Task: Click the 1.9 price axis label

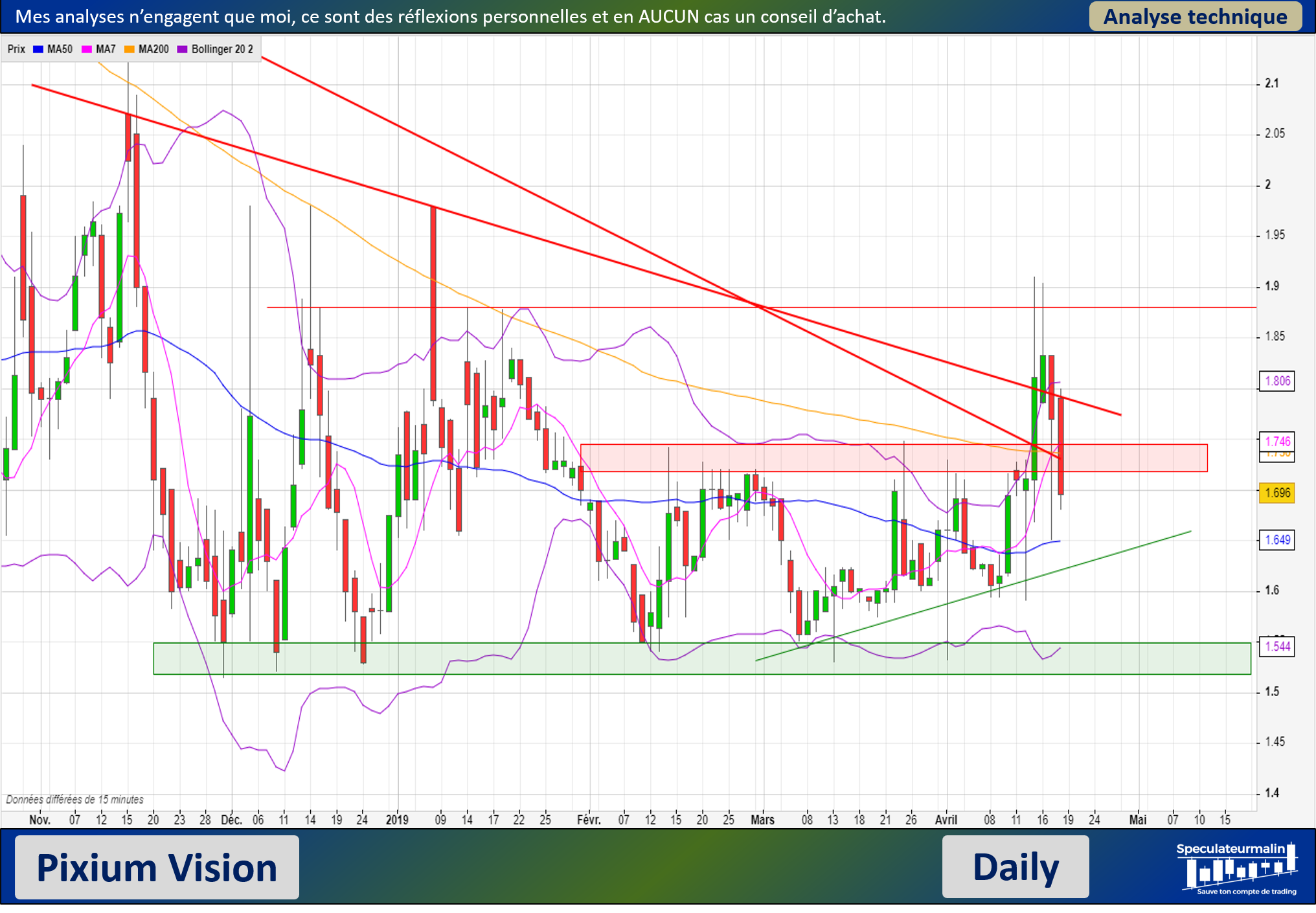Action: pos(1272,286)
